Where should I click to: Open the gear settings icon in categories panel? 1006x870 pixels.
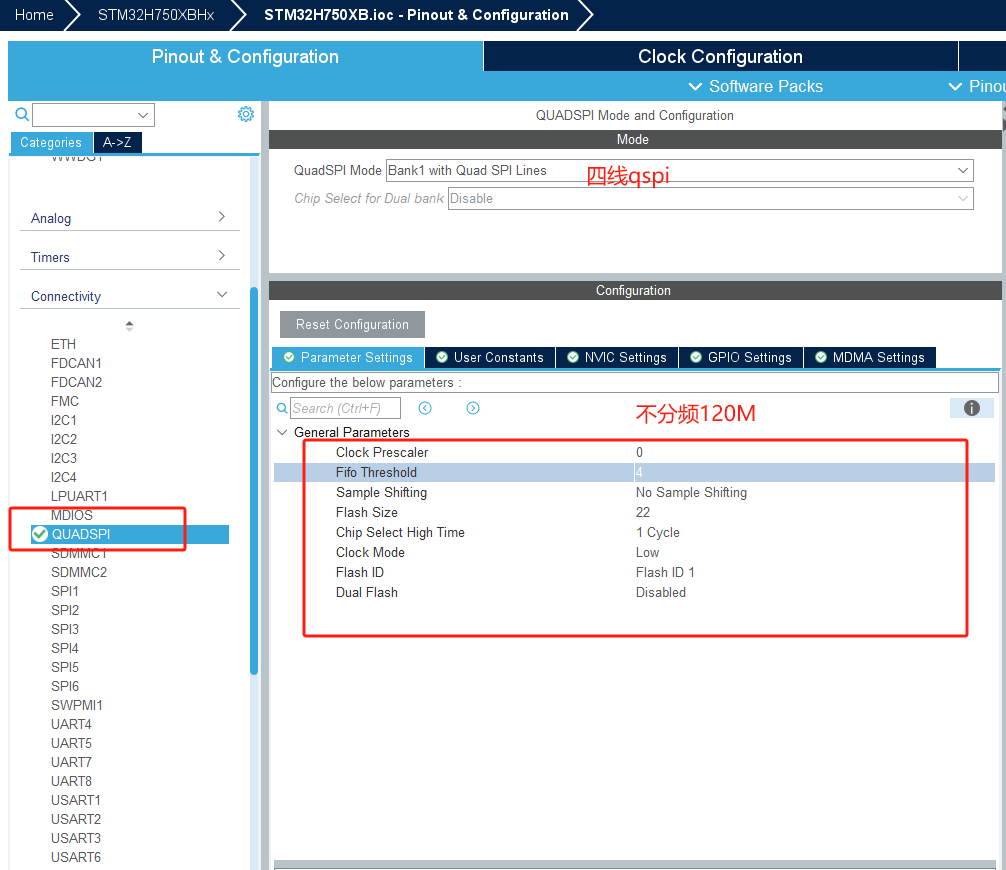pos(246,114)
